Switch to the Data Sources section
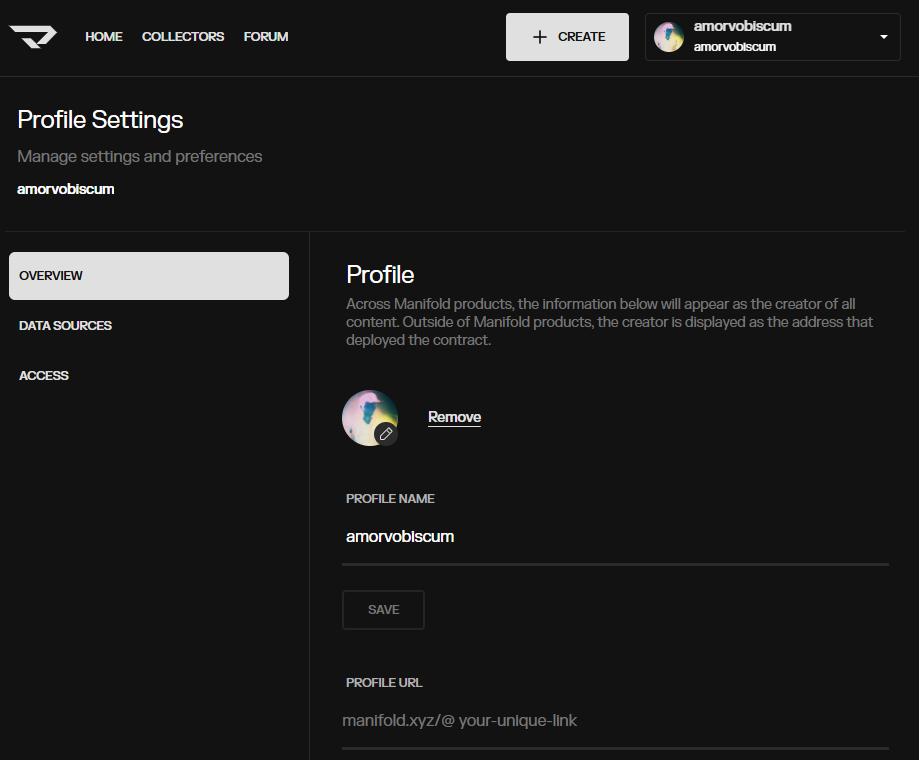This screenshot has height=760, width=919. click(x=66, y=326)
